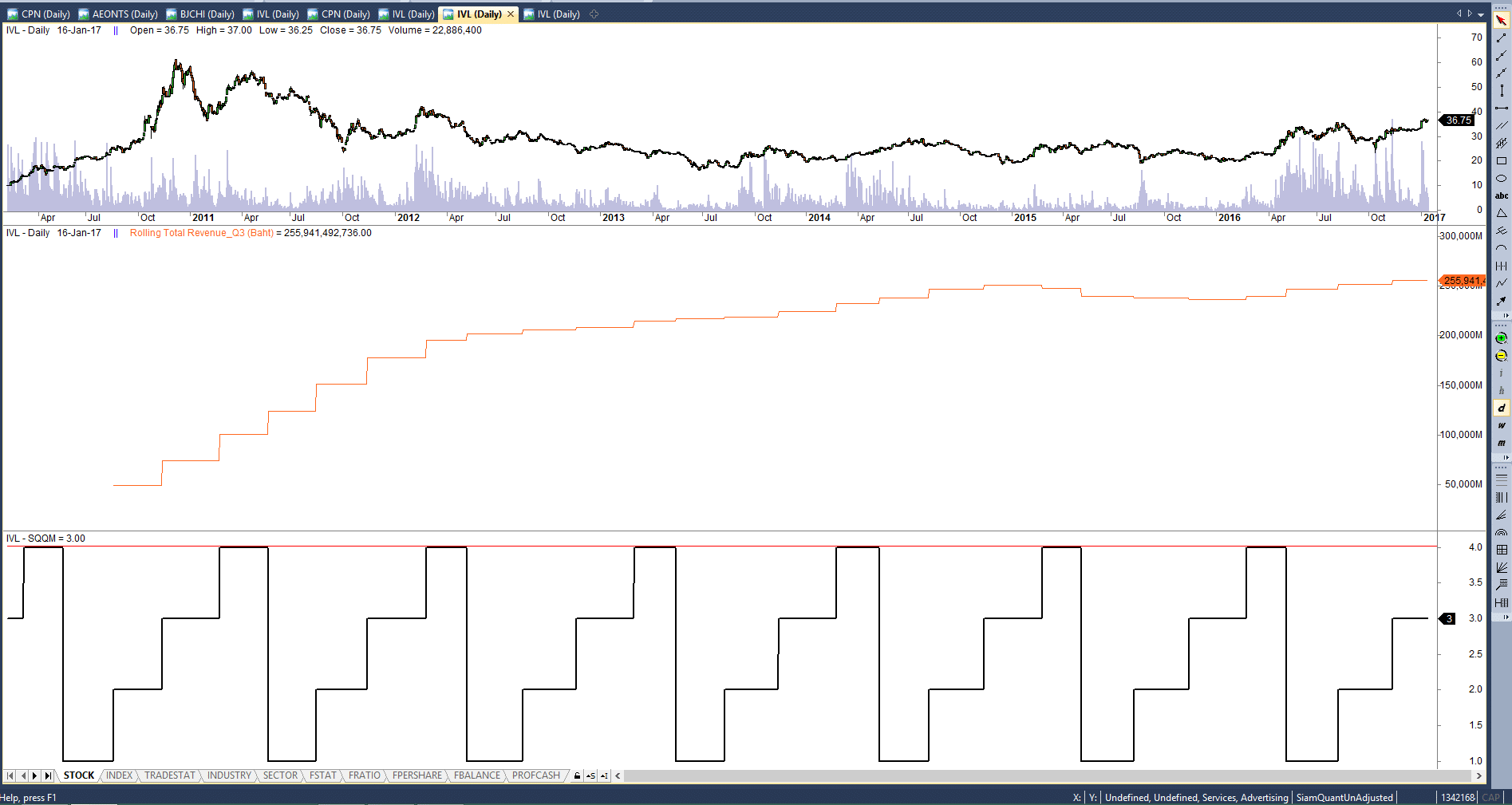Close the active IVL (Daily) tab
The height and width of the screenshot is (805, 1512).
(x=511, y=14)
